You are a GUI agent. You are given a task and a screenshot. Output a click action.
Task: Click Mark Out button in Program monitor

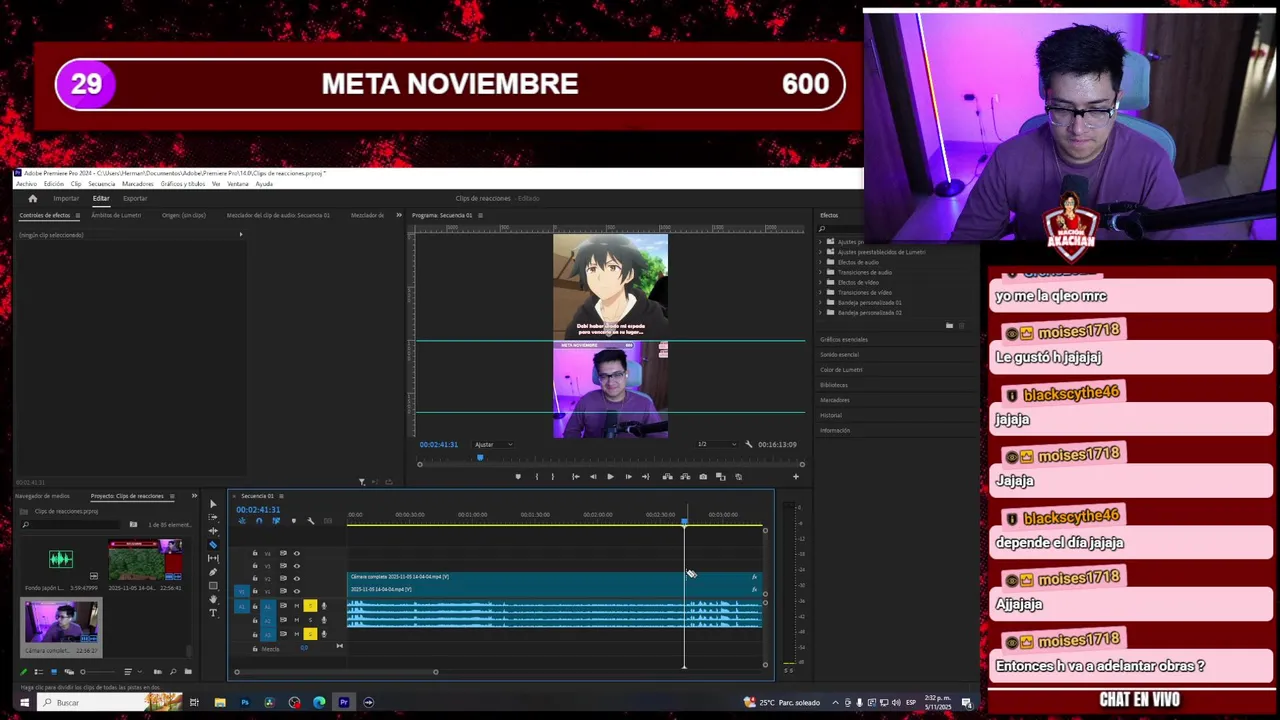pyautogui.click(x=553, y=476)
